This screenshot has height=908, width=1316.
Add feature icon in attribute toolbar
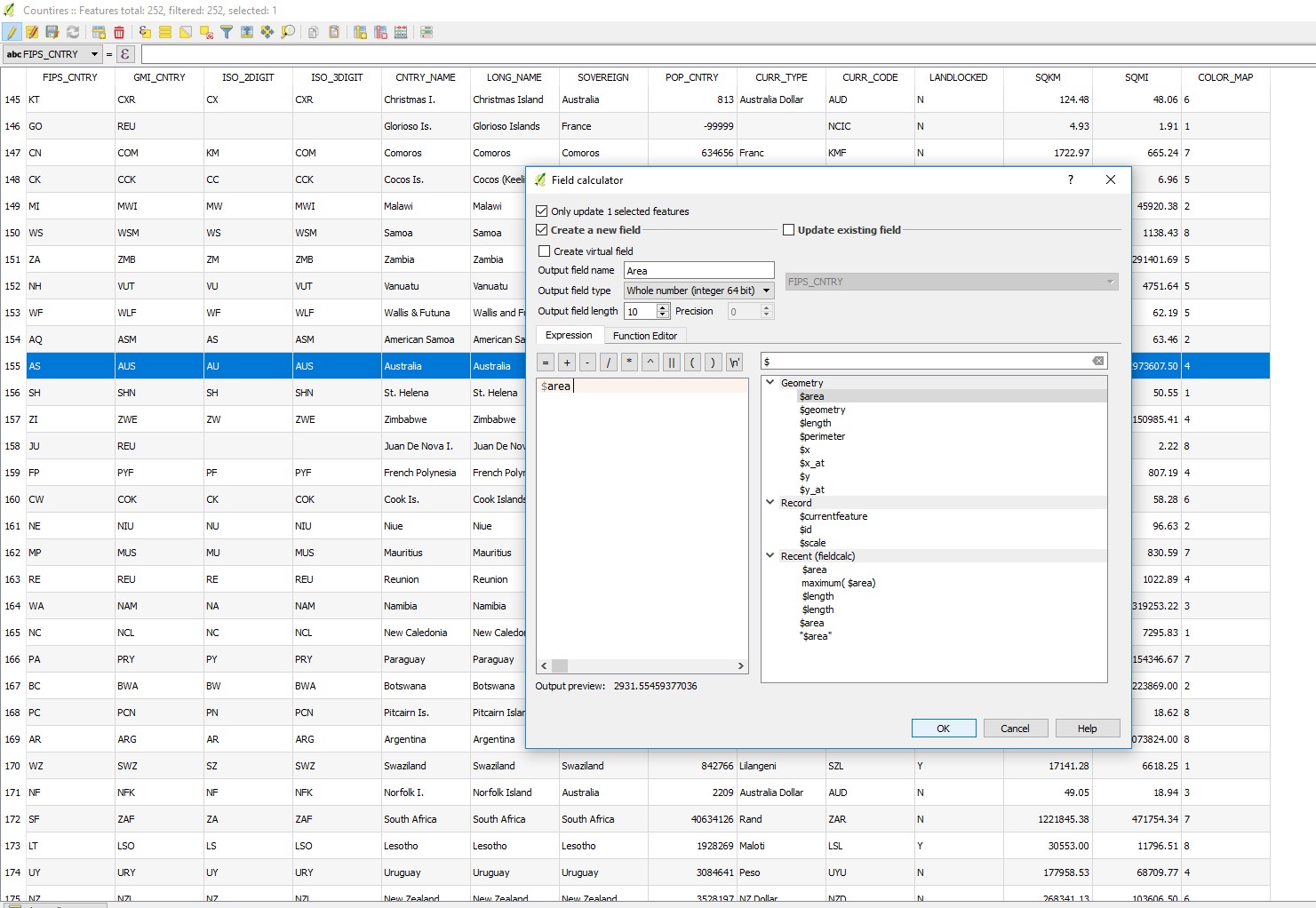(99, 32)
